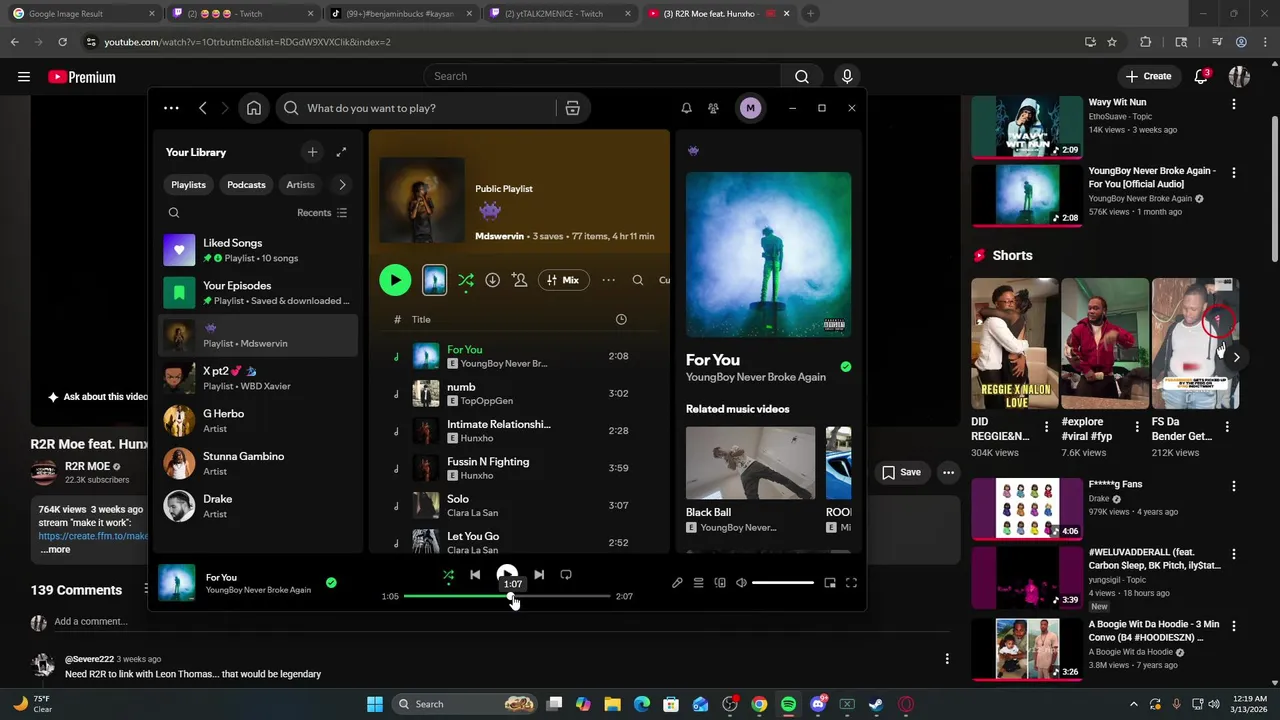Filter library by Playlists
1280x720 pixels.
tap(188, 185)
